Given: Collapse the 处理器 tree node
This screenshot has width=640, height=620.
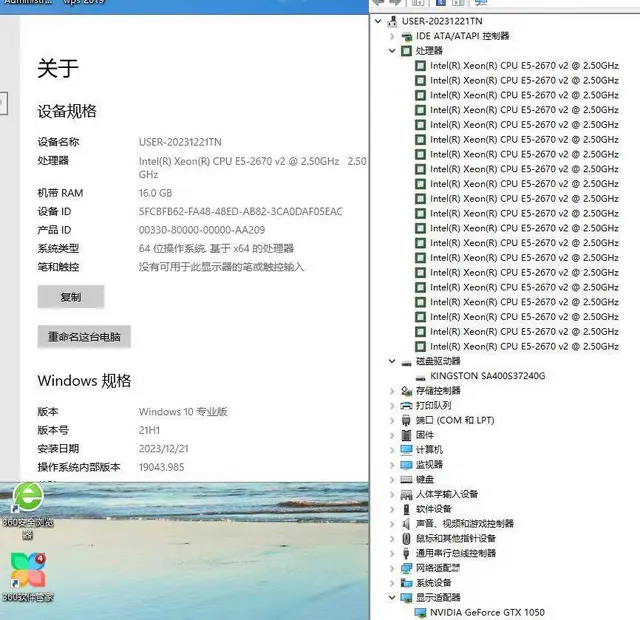Looking at the screenshot, I should [392, 51].
